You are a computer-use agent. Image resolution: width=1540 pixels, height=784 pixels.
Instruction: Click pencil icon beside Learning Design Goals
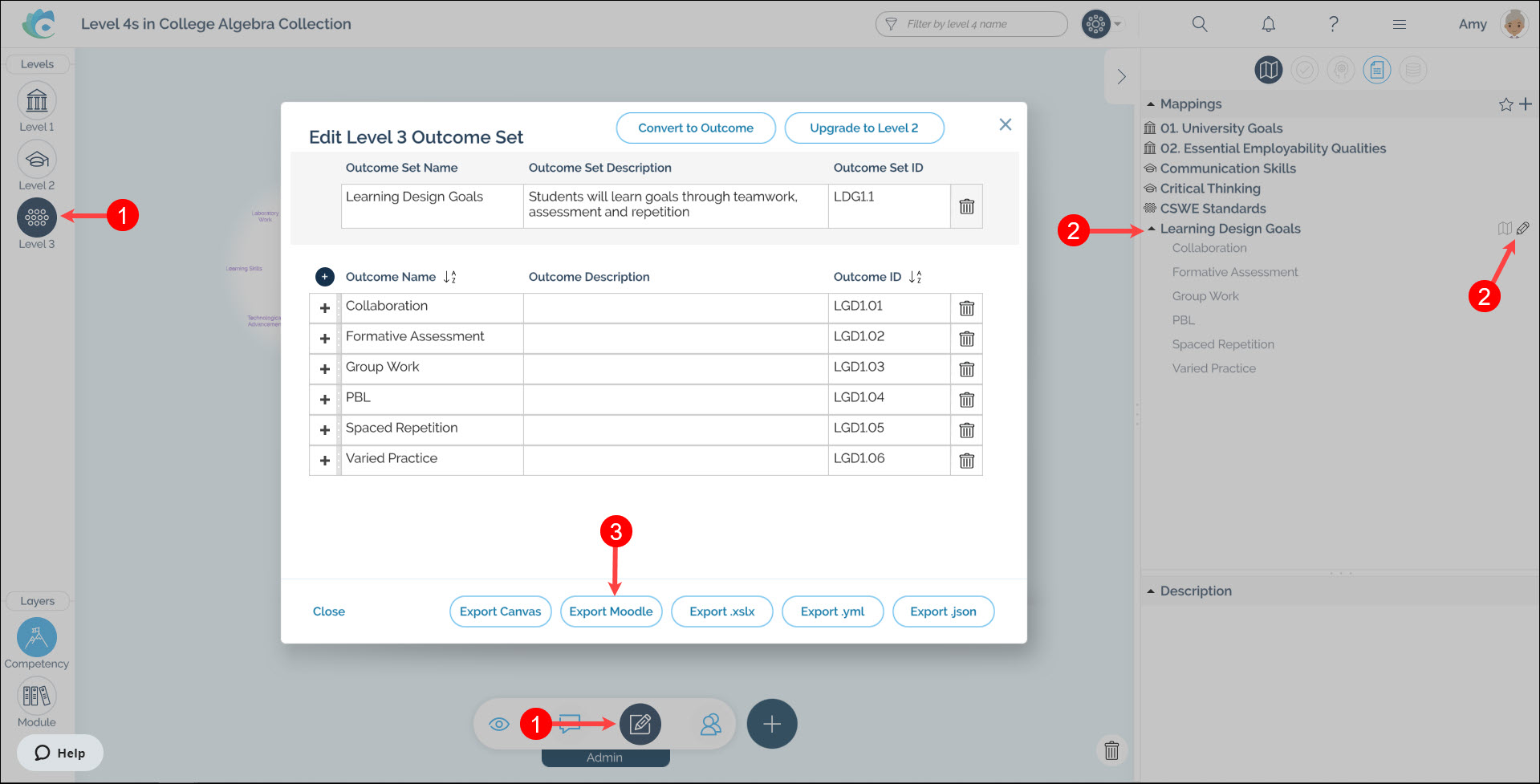[1522, 229]
